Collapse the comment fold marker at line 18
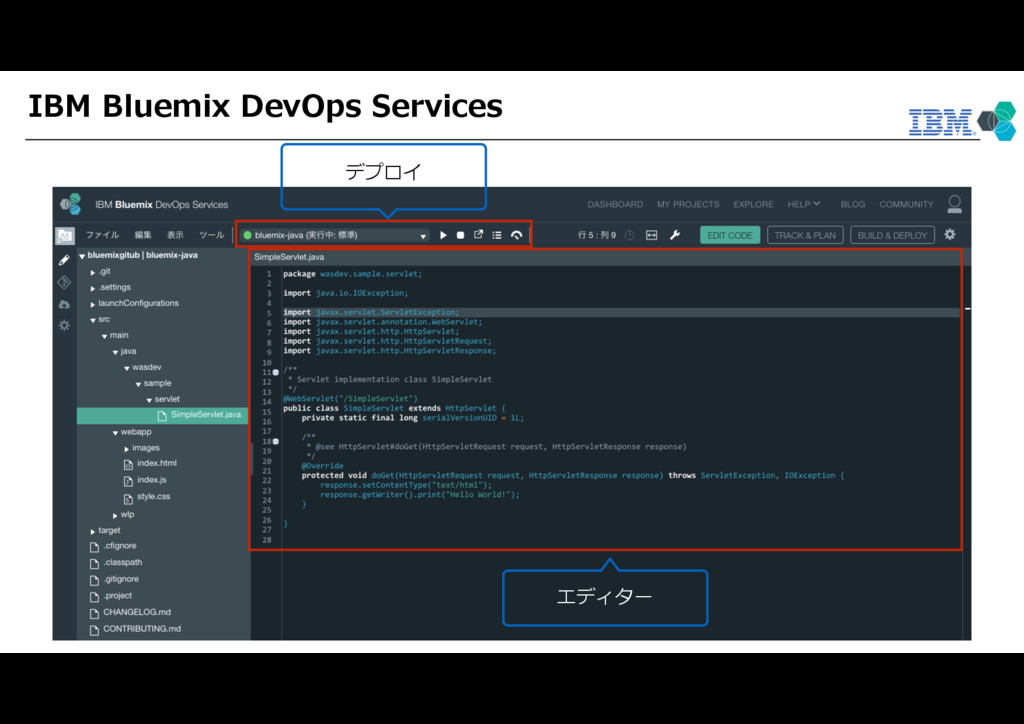This screenshot has width=1024, height=724. [276, 441]
